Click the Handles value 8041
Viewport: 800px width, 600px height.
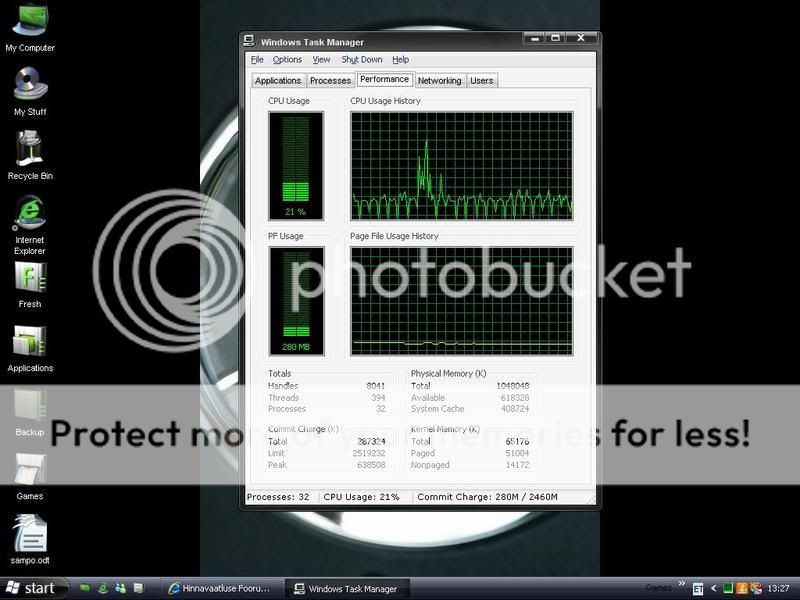tap(376, 386)
